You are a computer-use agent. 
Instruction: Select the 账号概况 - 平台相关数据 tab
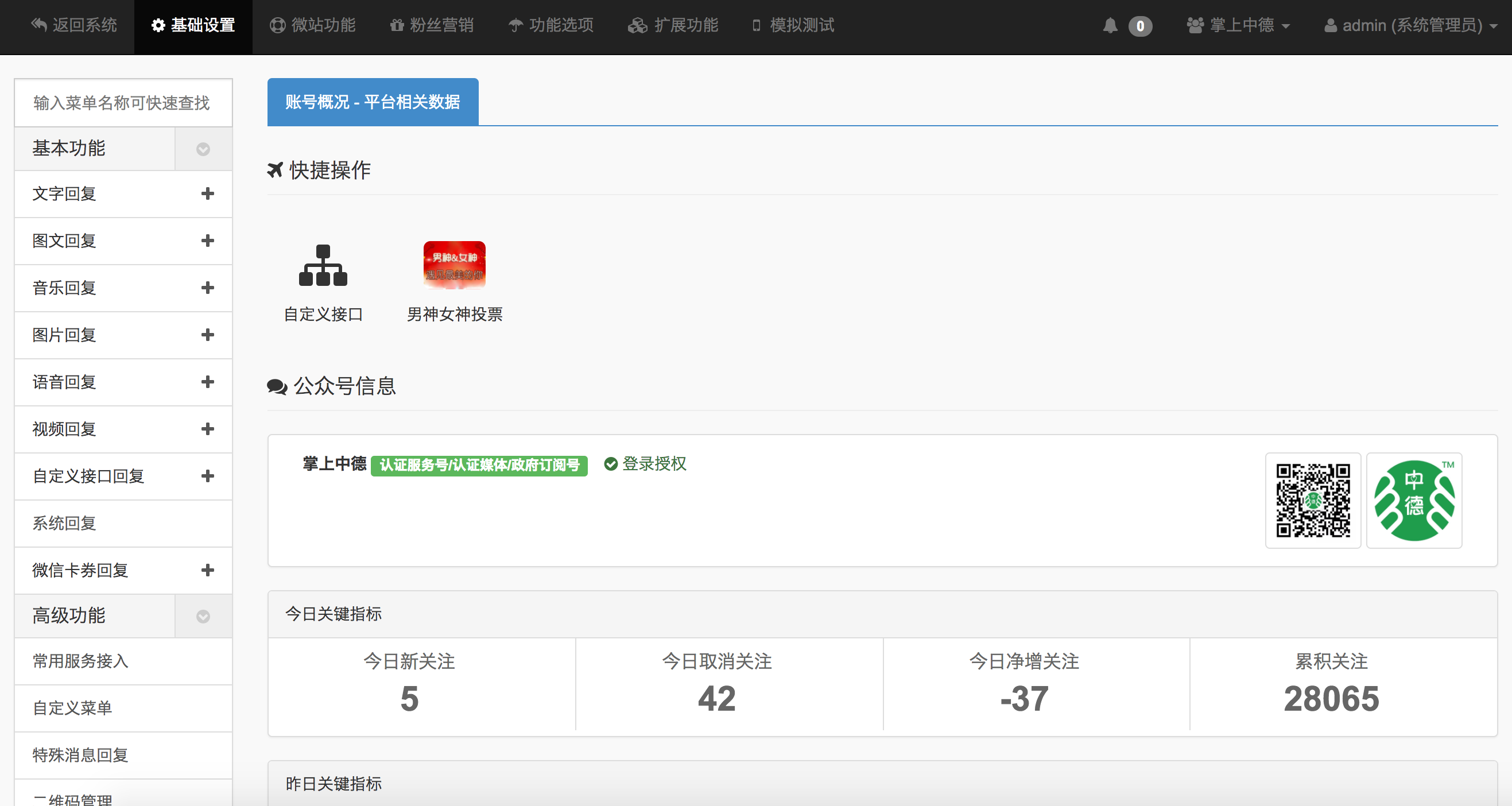[x=373, y=102]
